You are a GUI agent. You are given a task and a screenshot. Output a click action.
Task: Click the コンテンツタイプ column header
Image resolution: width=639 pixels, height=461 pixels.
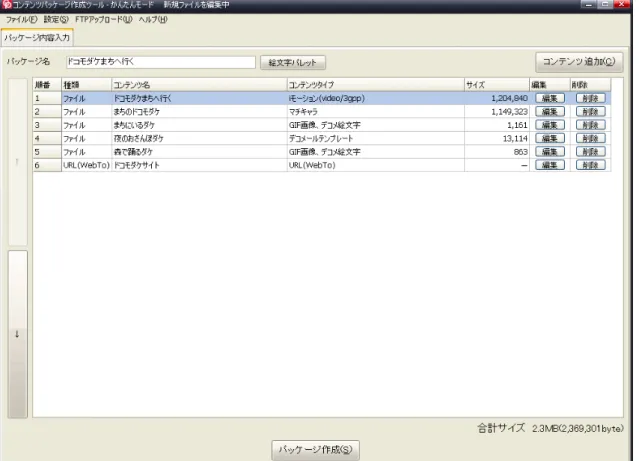click(376, 85)
